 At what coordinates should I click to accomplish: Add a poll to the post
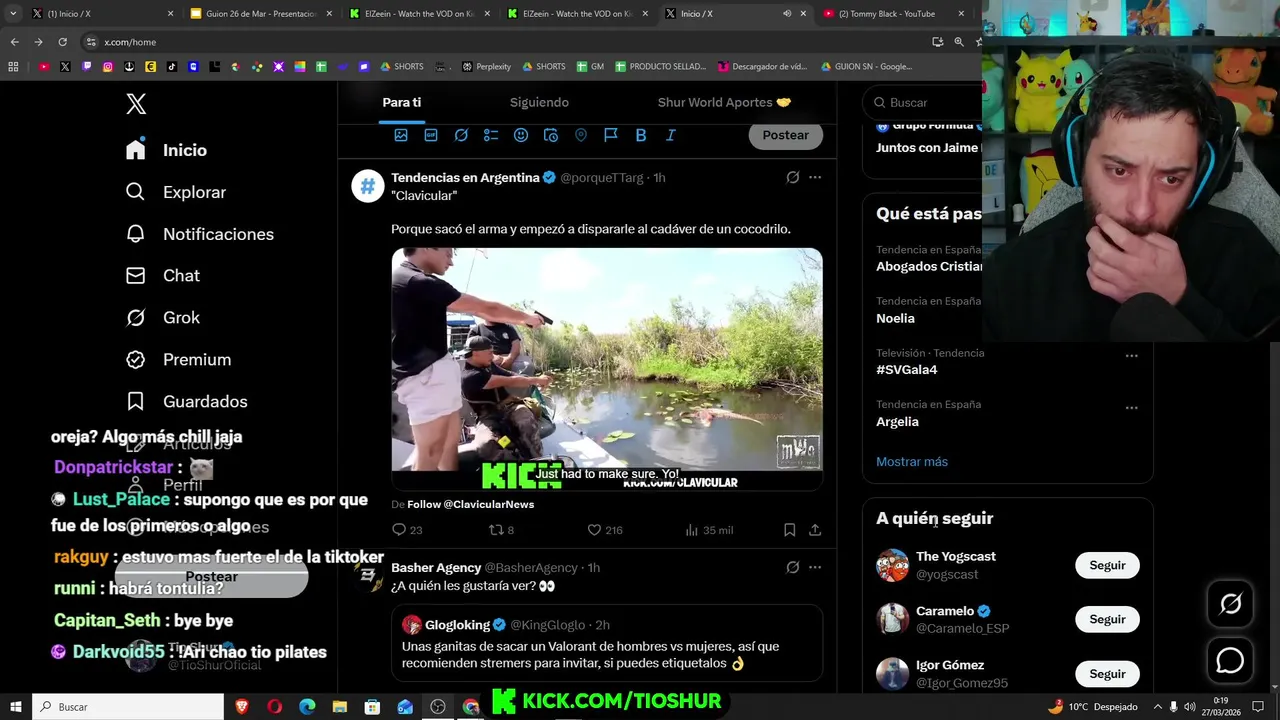pos(491,135)
